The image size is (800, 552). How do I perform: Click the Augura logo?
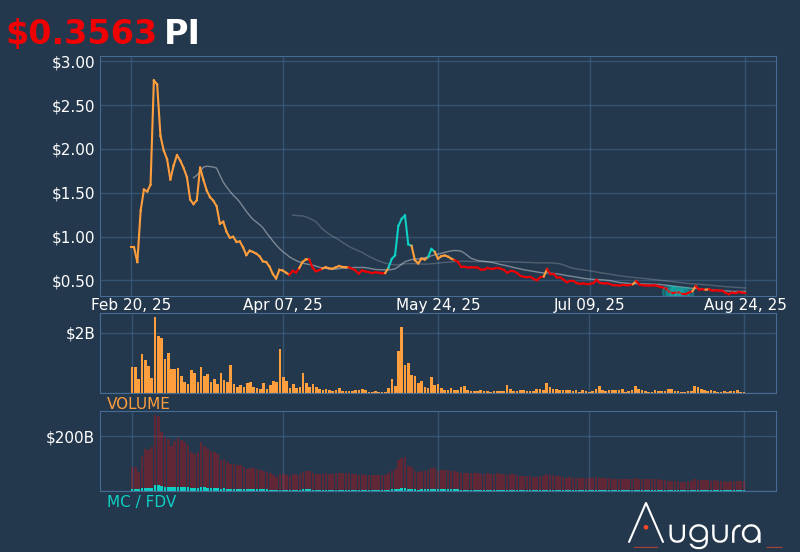tap(705, 525)
